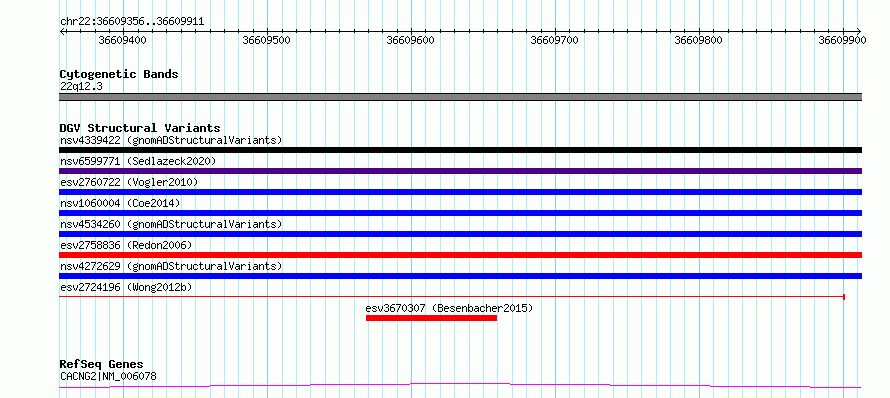This screenshot has height=398, width=890.
Task: Open variant esv3670307 (Besenbacher2015) label
Action: click(x=450, y=308)
